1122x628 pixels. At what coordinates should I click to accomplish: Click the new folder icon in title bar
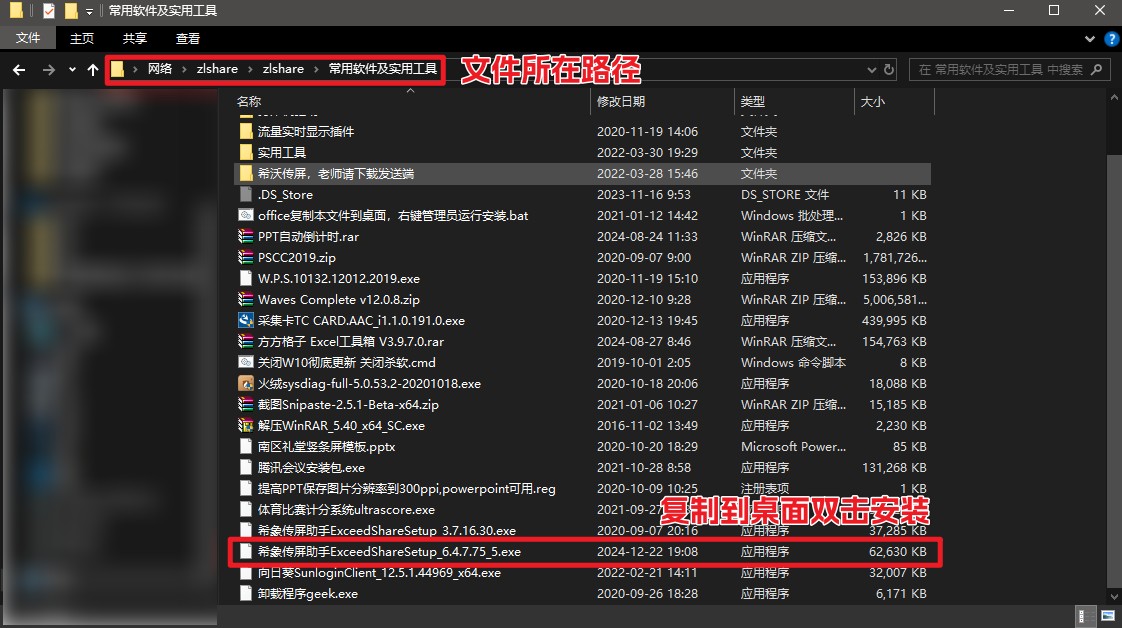[x=71, y=11]
